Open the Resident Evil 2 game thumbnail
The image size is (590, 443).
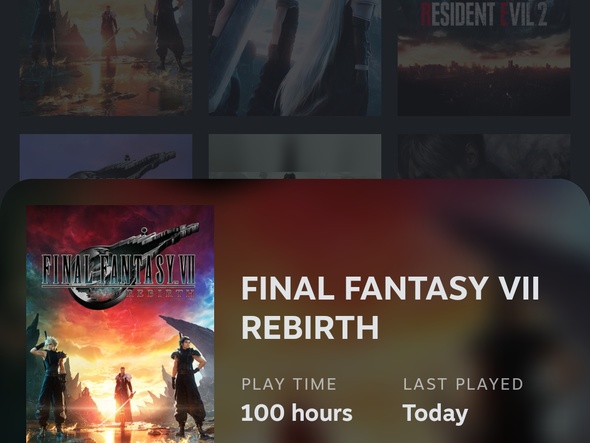[x=484, y=58]
